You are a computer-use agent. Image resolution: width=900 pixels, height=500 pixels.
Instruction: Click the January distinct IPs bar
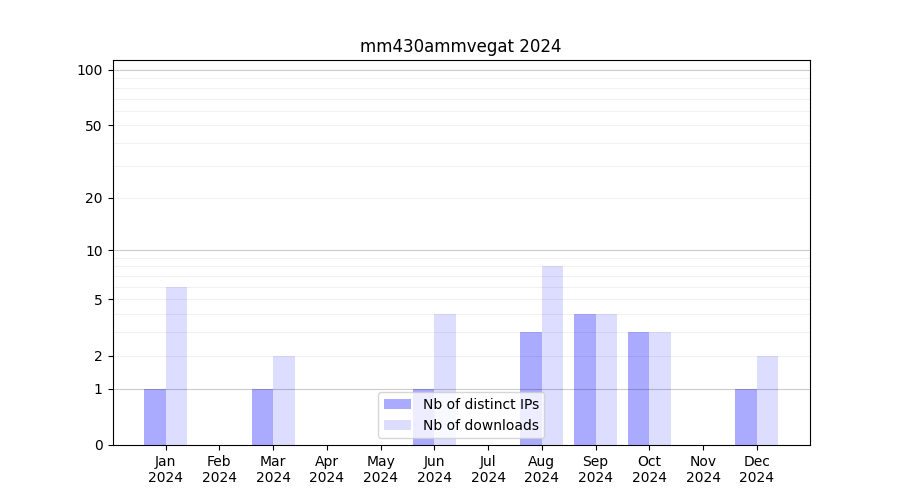point(155,417)
